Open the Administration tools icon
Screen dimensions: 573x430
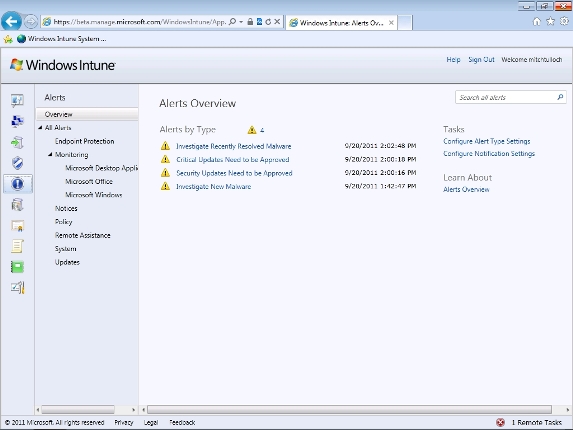coord(17,288)
